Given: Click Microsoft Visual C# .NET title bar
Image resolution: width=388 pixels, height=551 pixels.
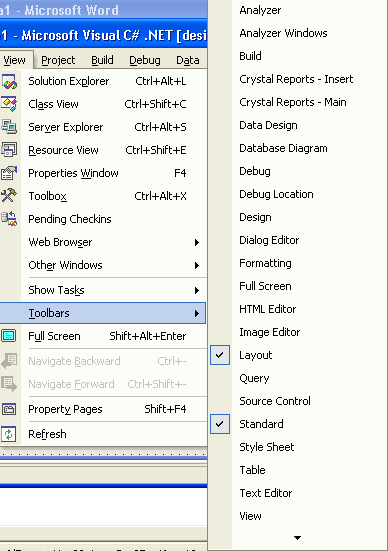Looking at the screenshot, I should [x=103, y=35].
